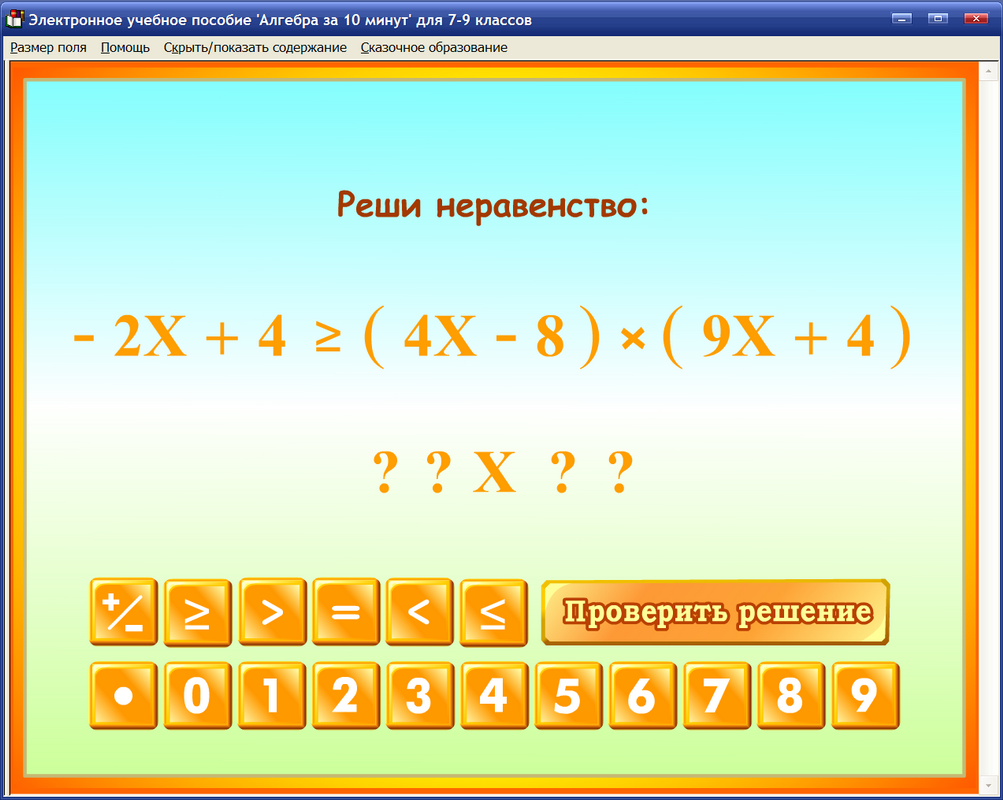Click the decimal point key

coord(124,695)
